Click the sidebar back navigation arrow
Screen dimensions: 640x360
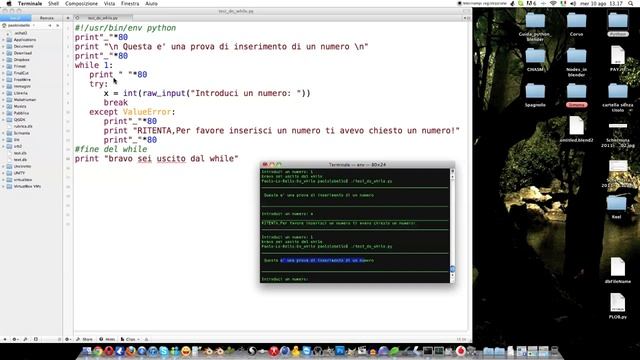click(x=50, y=25)
